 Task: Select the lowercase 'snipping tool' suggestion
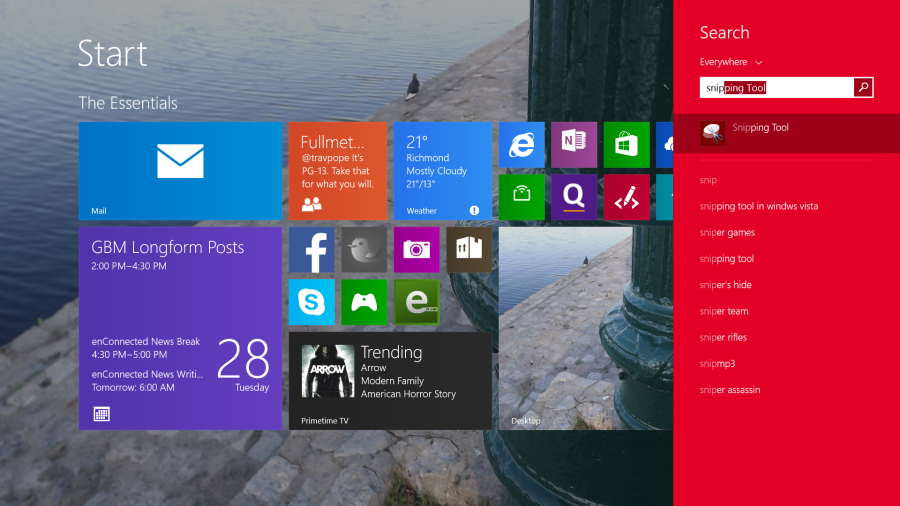[x=727, y=259]
